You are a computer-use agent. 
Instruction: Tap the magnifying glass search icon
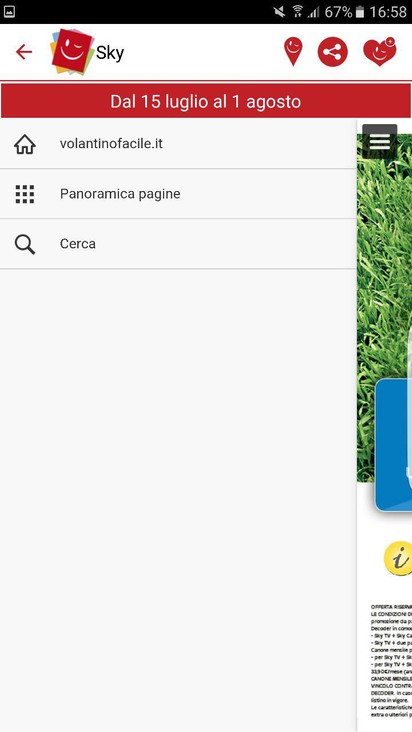click(25, 244)
